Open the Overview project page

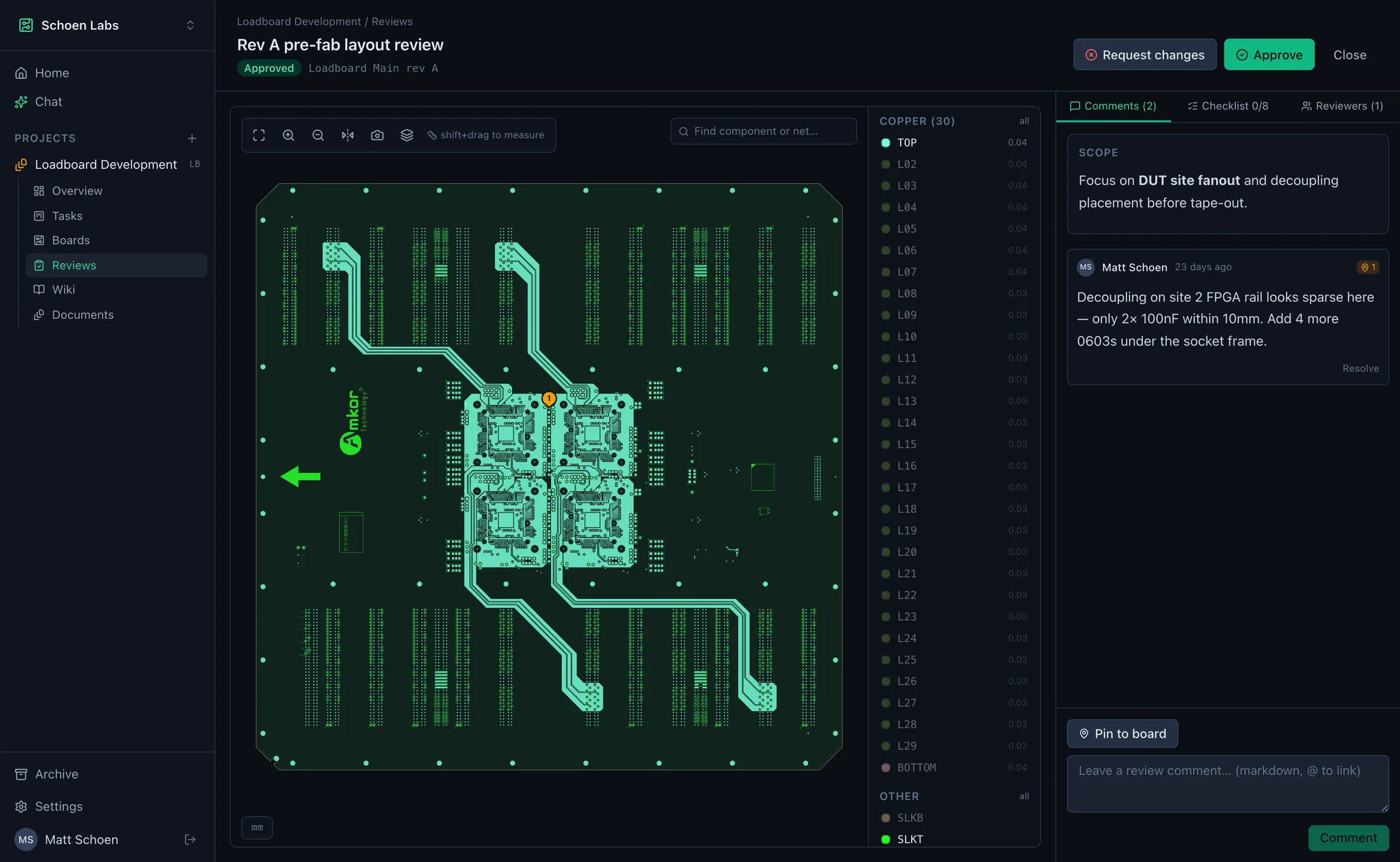(x=116, y=191)
